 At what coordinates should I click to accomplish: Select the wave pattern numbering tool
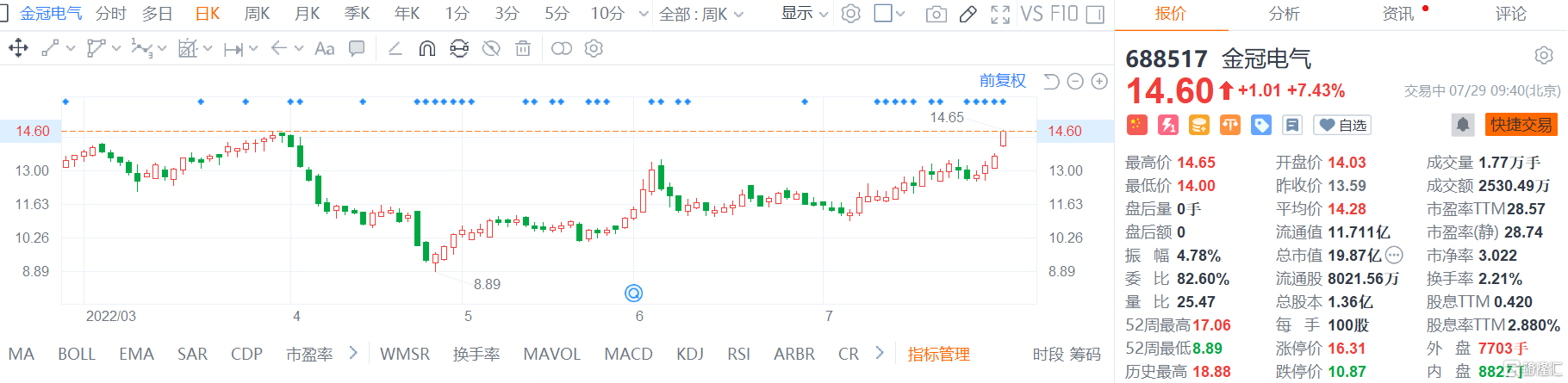coord(141,49)
